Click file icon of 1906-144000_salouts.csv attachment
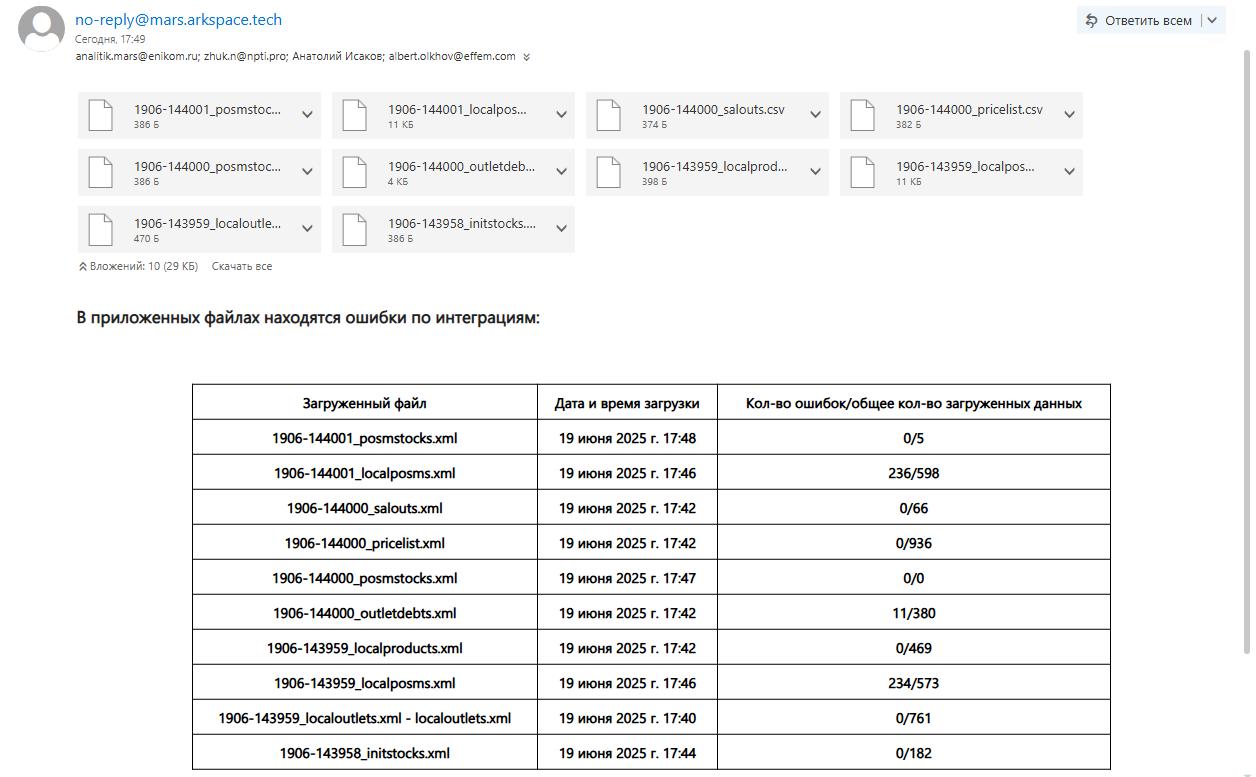The height and width of the screenshot is (777, 1256). [x=608, y=115]
